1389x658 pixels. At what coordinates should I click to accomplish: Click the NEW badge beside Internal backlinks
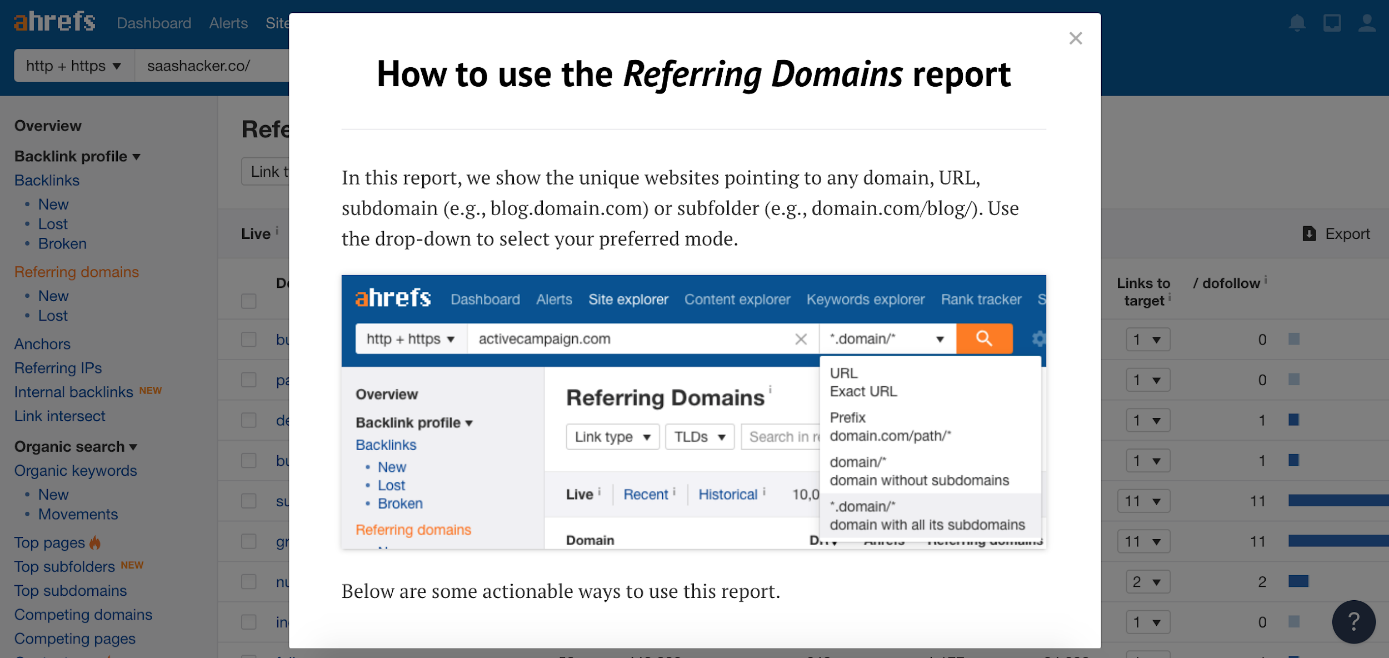coord(150,390)
